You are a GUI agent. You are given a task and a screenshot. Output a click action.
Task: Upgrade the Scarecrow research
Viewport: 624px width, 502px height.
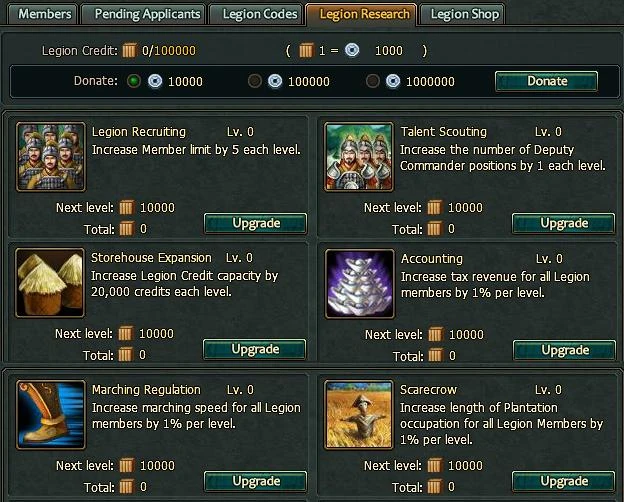click(x=564, y=481)
